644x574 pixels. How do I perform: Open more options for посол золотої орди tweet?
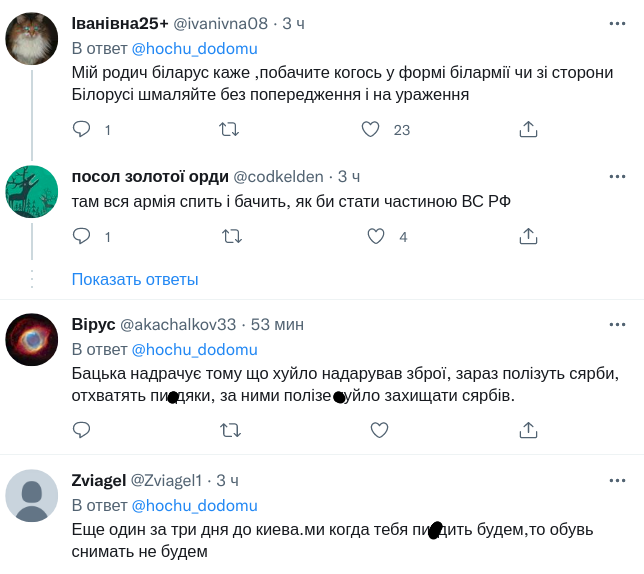pyautogui.click(x=618, y=176)
